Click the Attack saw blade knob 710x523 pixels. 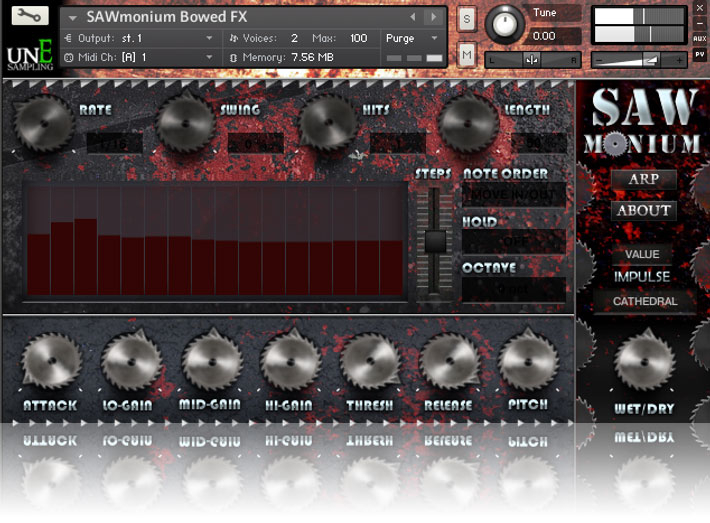click(x=49, y=361)
